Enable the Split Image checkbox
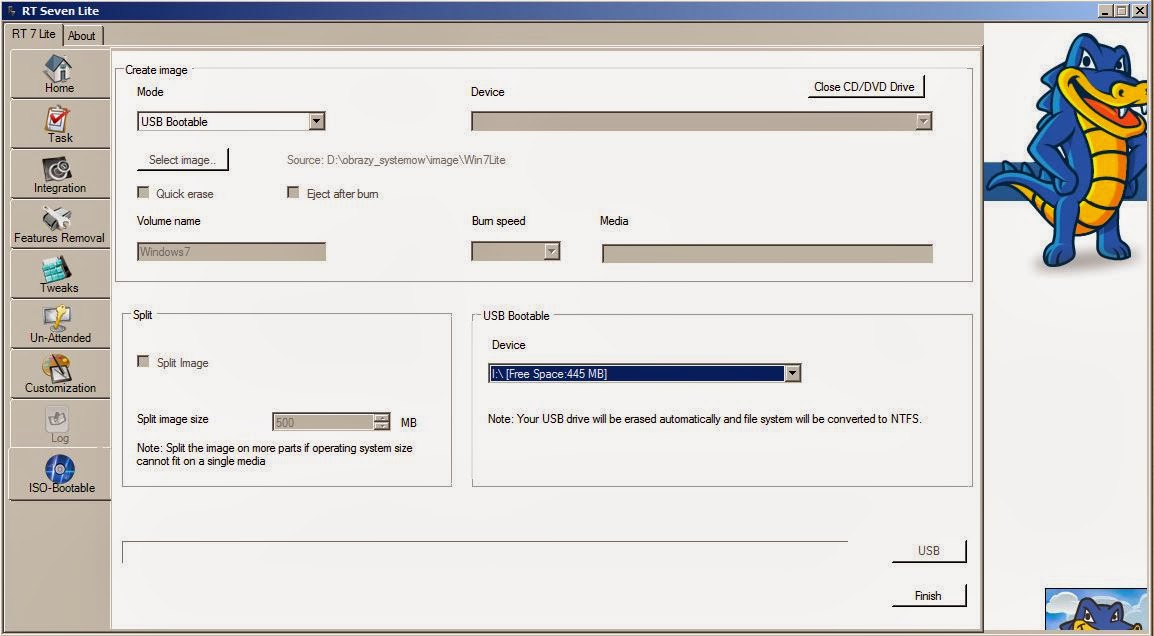The image size is (1154, 636). tap(144, 362)
